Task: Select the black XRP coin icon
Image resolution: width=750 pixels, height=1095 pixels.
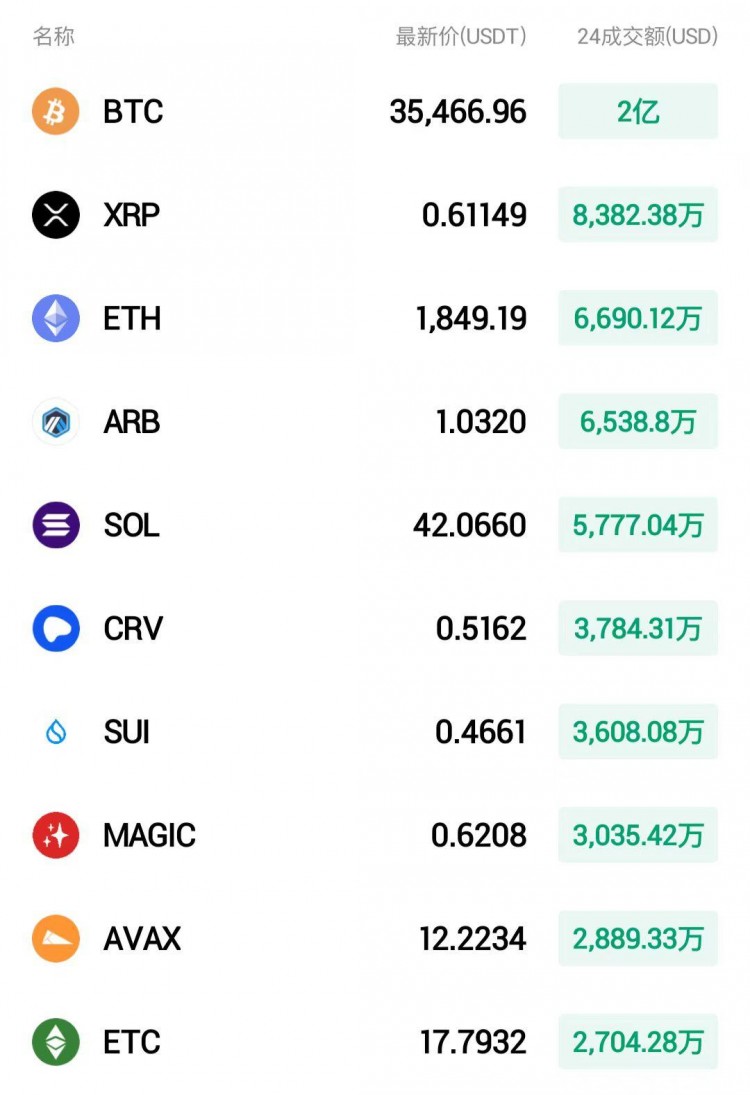Action: [56, 214]
